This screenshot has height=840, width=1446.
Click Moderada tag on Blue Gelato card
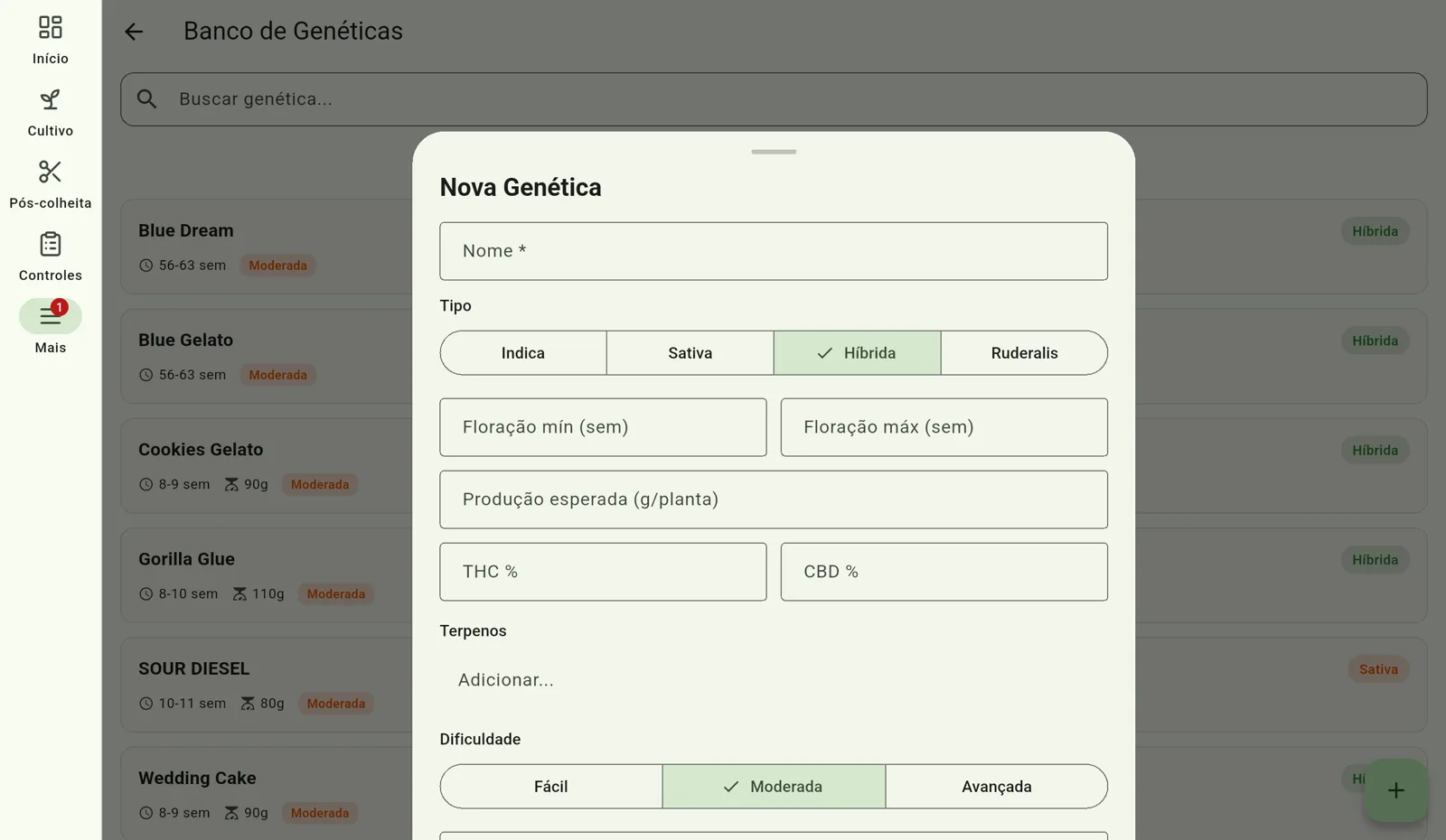278,375
